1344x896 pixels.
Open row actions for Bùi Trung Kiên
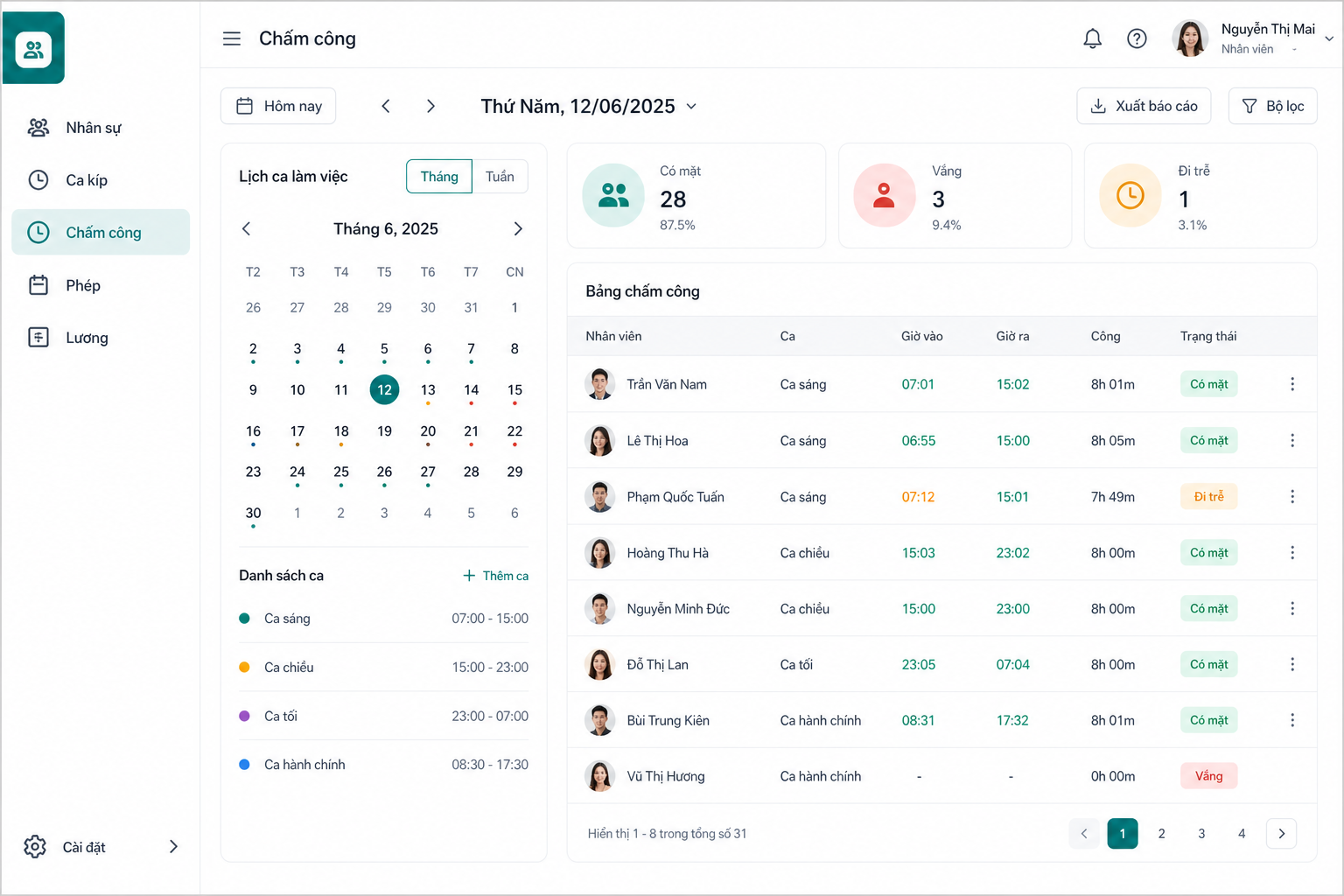(1292, 720)
